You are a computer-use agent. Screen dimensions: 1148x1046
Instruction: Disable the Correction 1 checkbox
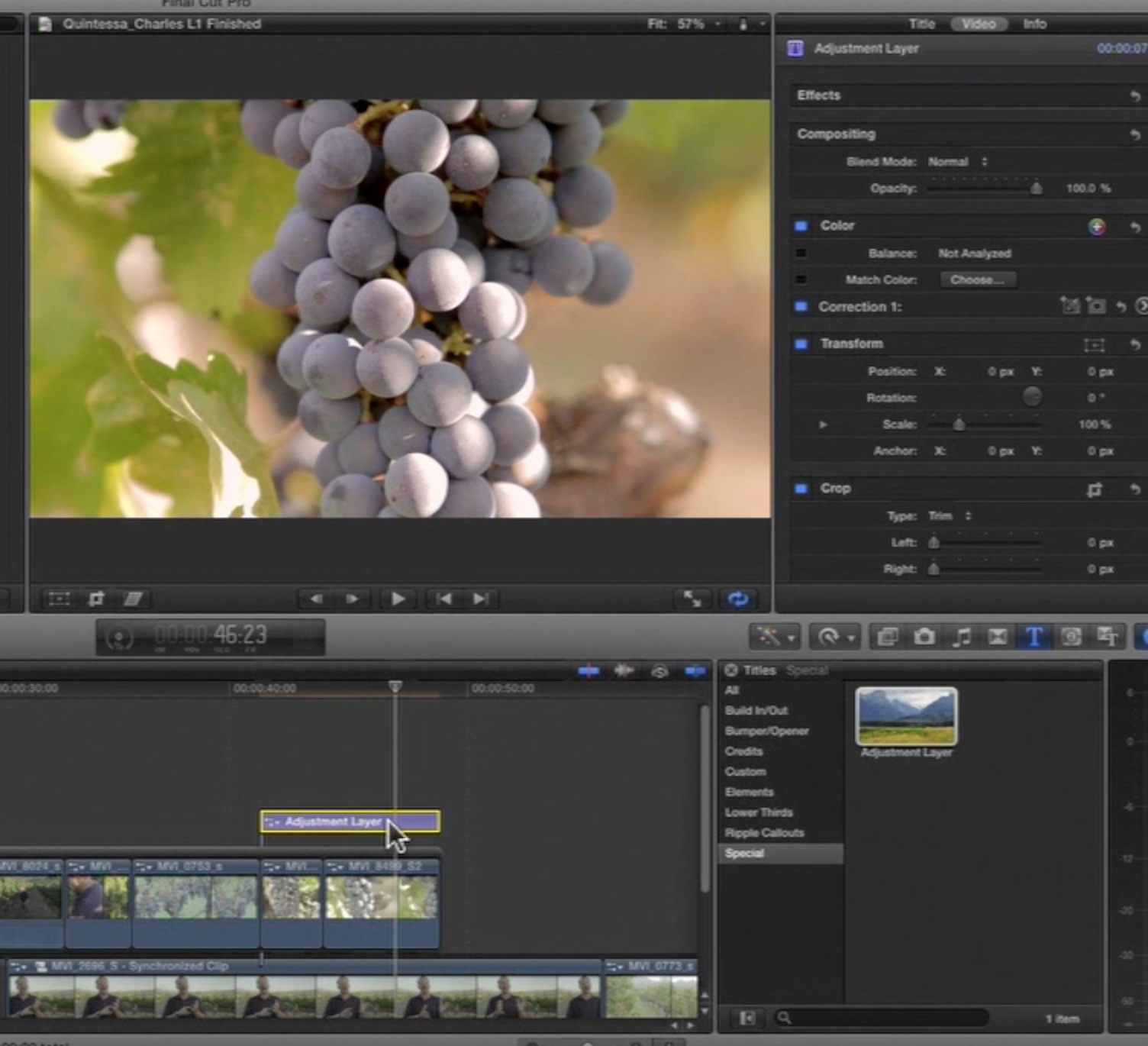[801, 307]
